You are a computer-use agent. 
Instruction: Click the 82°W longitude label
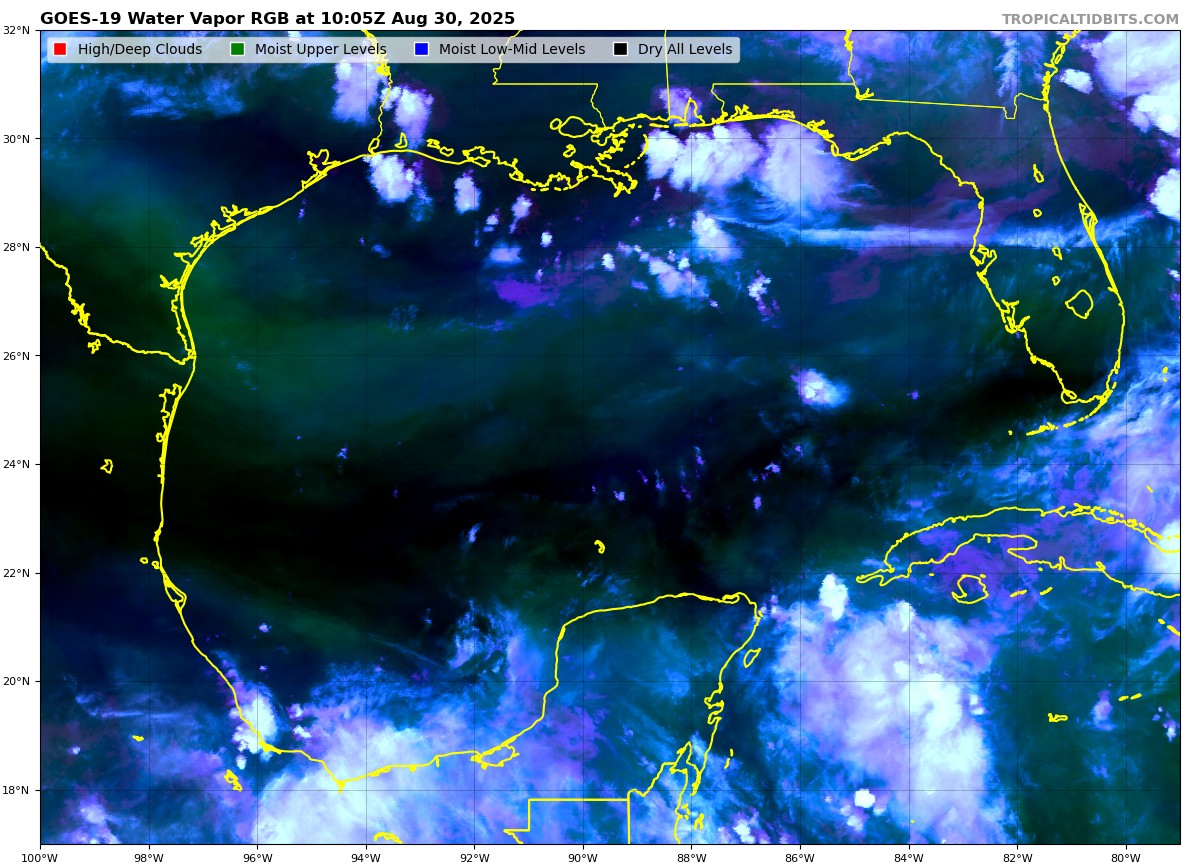[1017, 857]
